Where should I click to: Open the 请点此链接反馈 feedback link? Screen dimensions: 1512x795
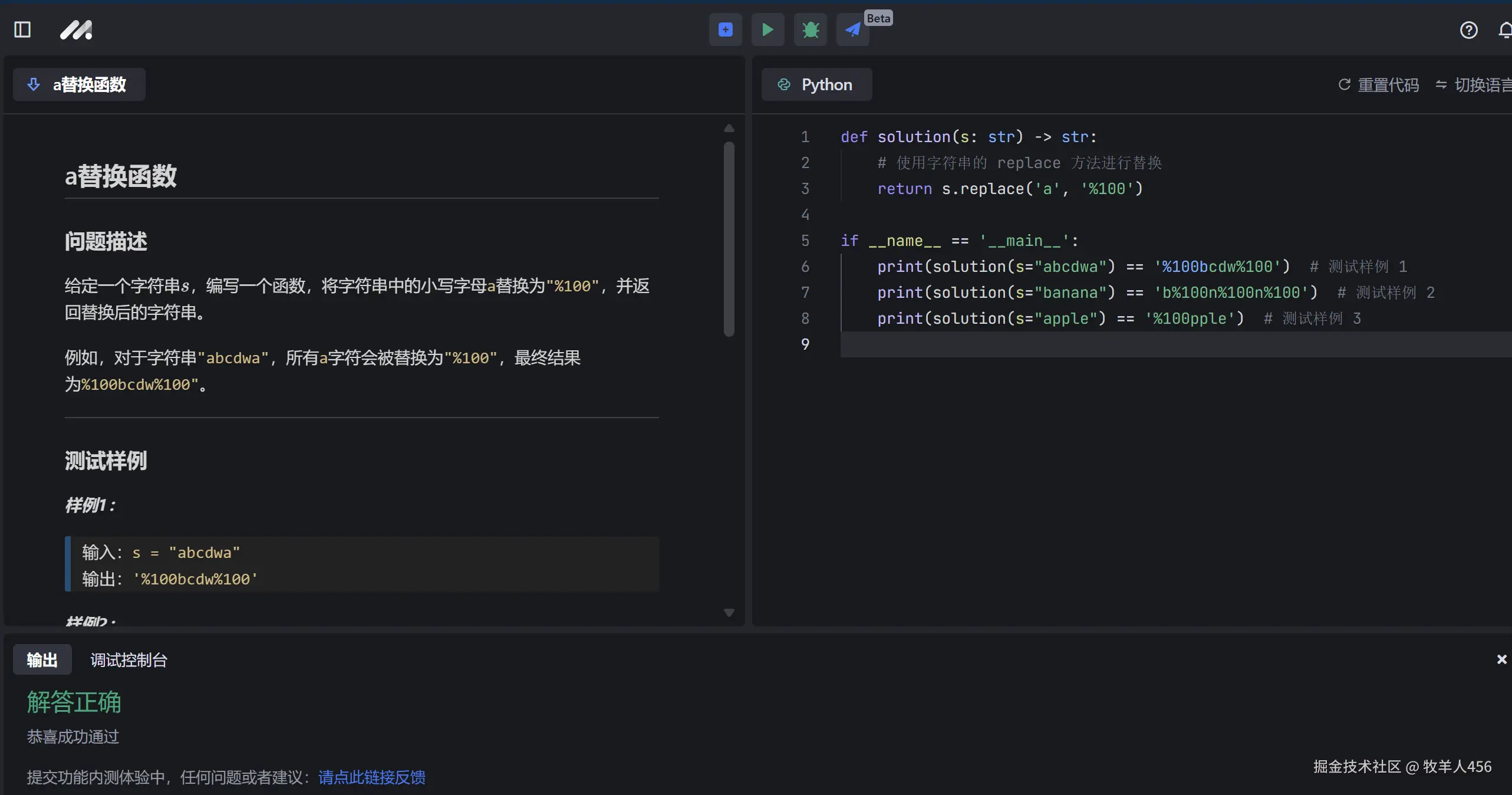(371, 777)
